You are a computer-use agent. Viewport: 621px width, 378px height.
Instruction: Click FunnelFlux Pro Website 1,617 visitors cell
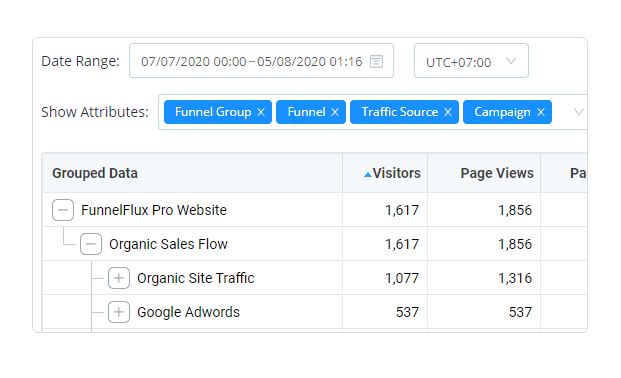[x=385, y=210]
